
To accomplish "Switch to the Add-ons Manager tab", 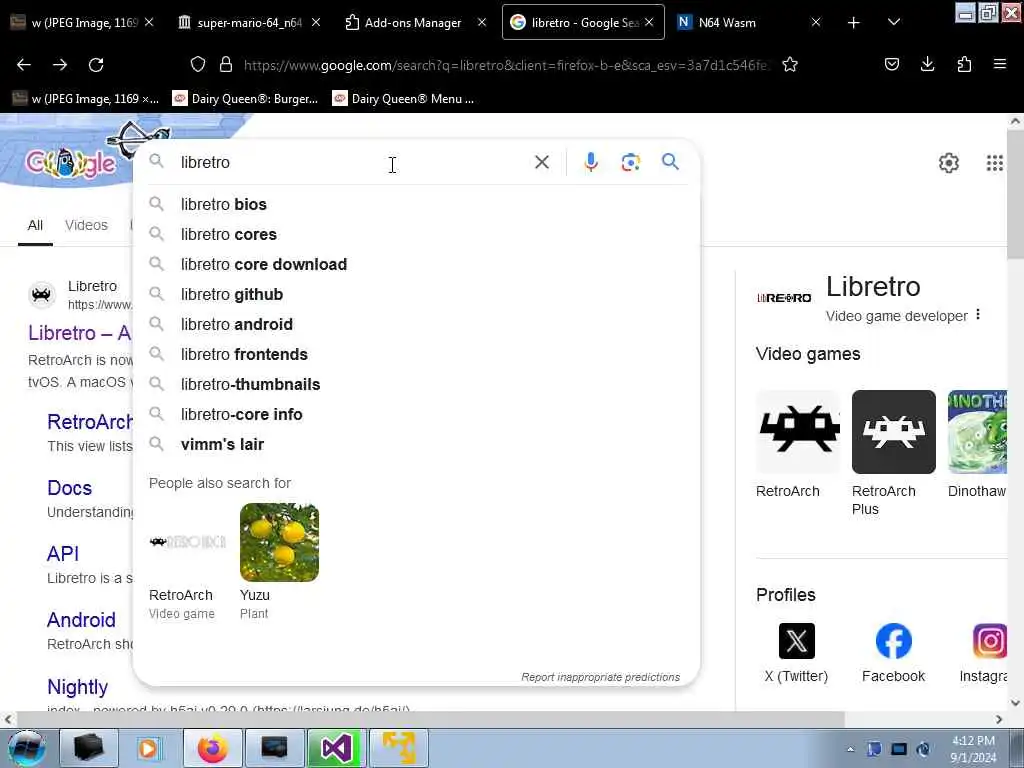I will pos(413,22).
